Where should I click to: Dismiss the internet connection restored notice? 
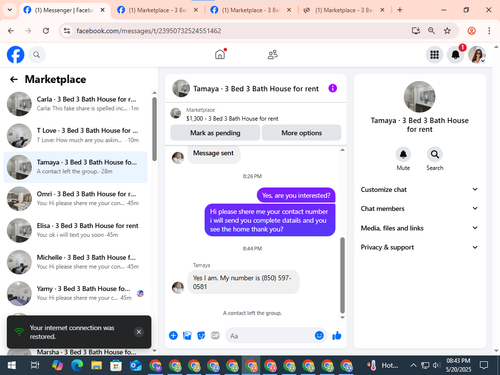point(139,332)
